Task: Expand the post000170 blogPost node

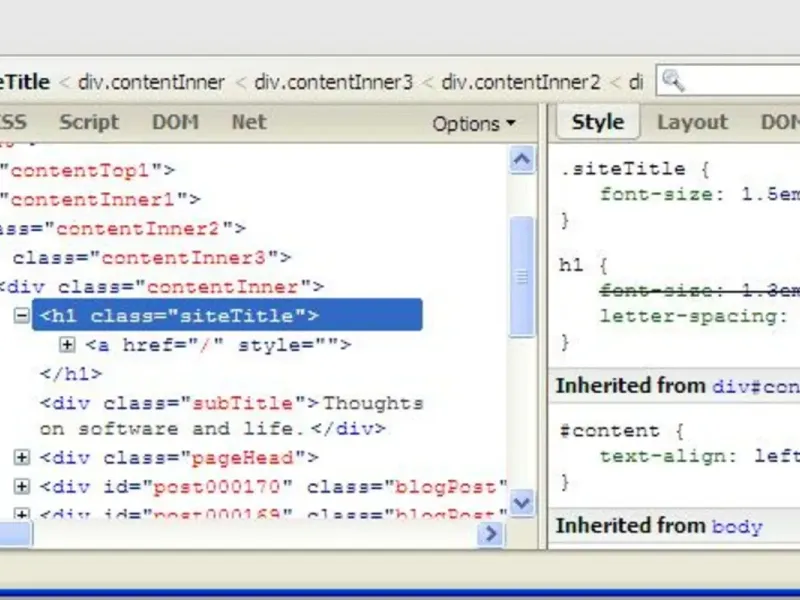Action: point(21,486)
